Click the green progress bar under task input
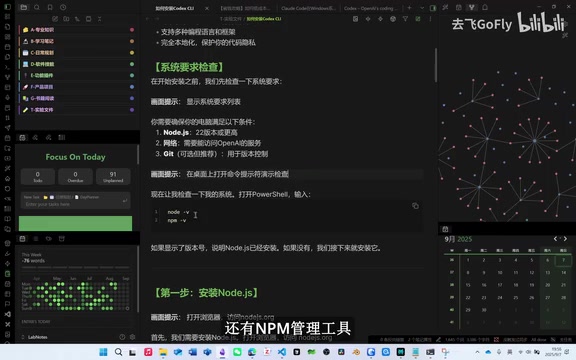 coord(75,223)
